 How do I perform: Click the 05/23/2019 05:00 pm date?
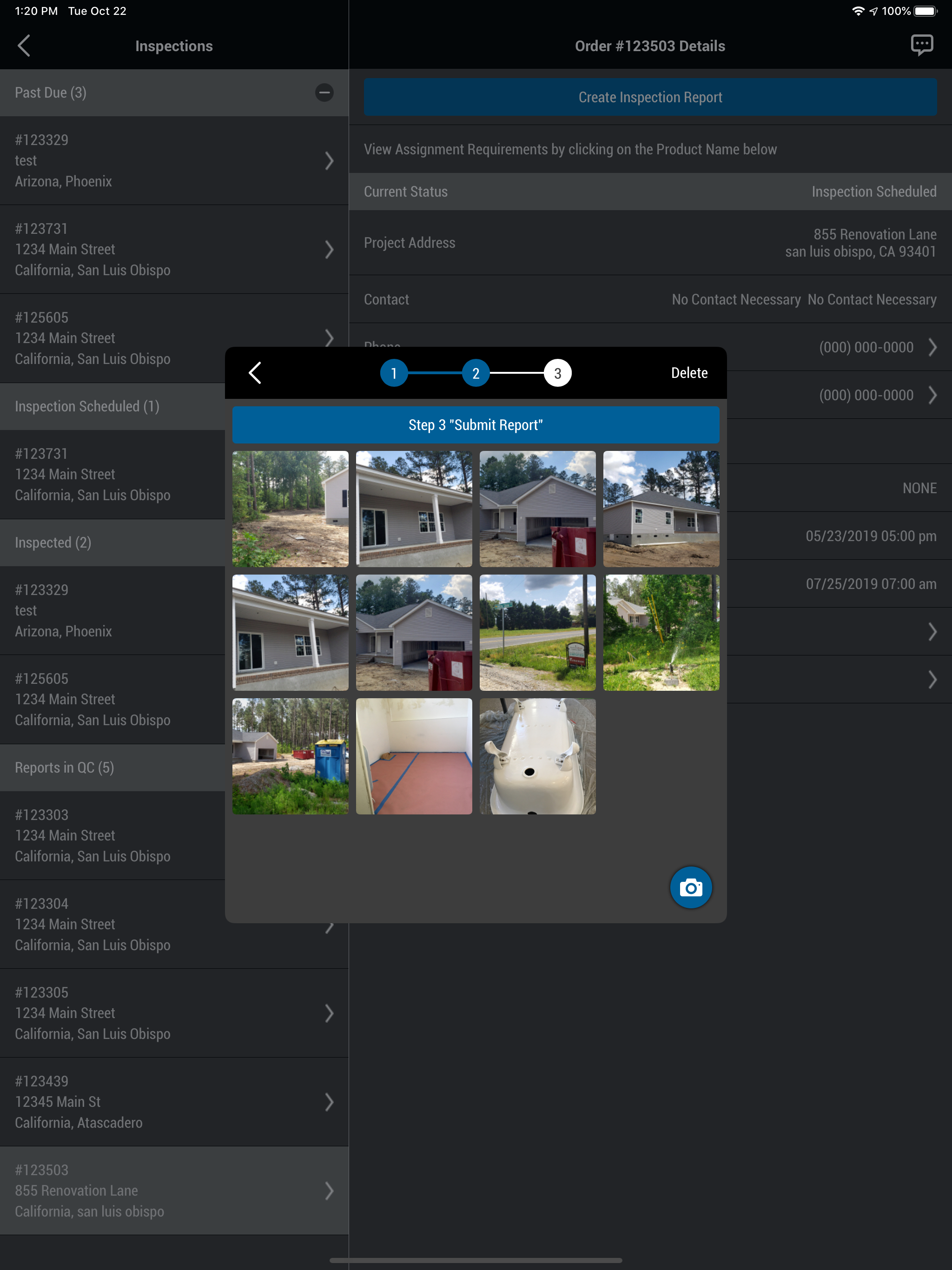click(871, 536)
